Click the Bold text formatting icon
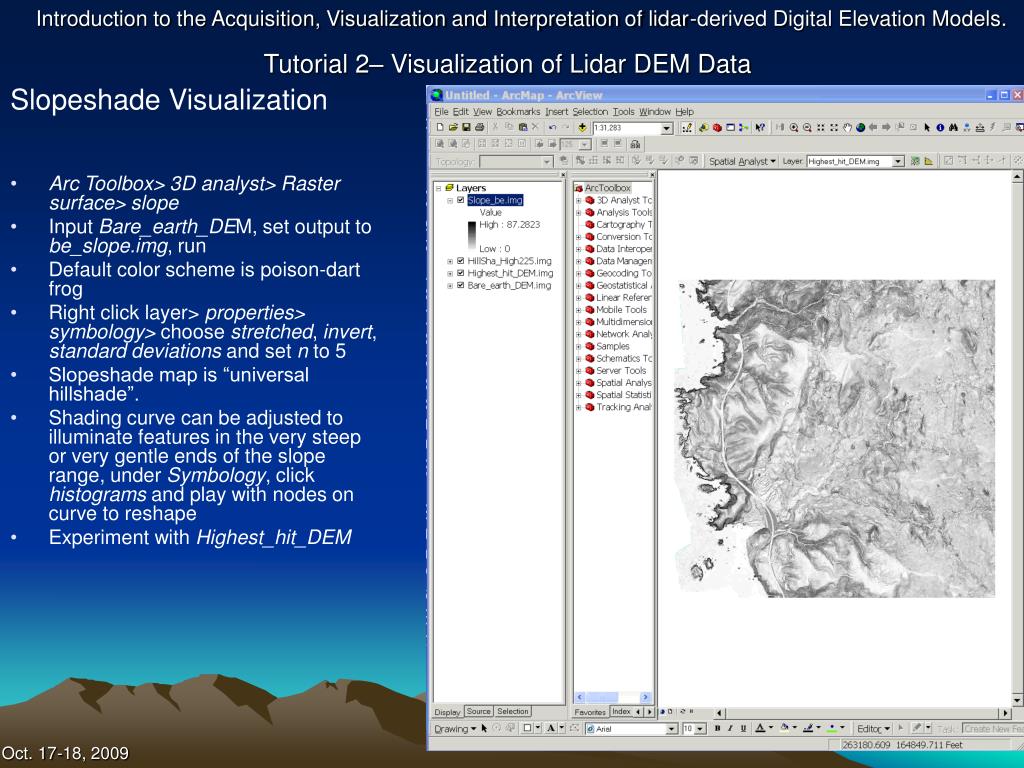Screen dimensions: 1024x768 (x=717, y=729)
